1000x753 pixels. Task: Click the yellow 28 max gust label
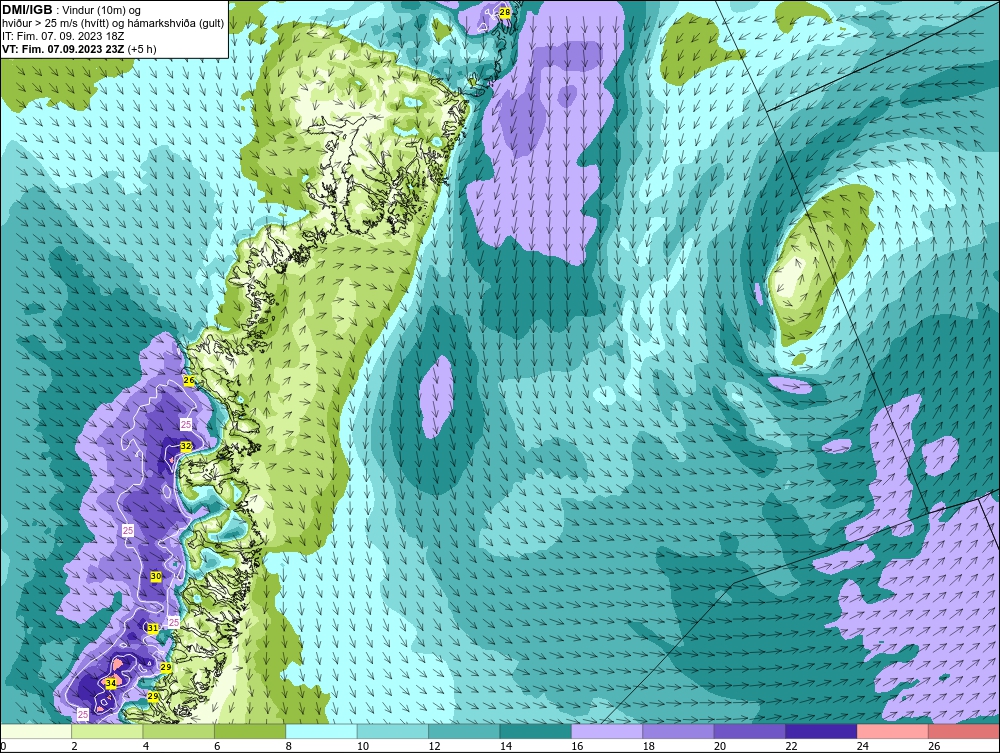click(504, 12)
